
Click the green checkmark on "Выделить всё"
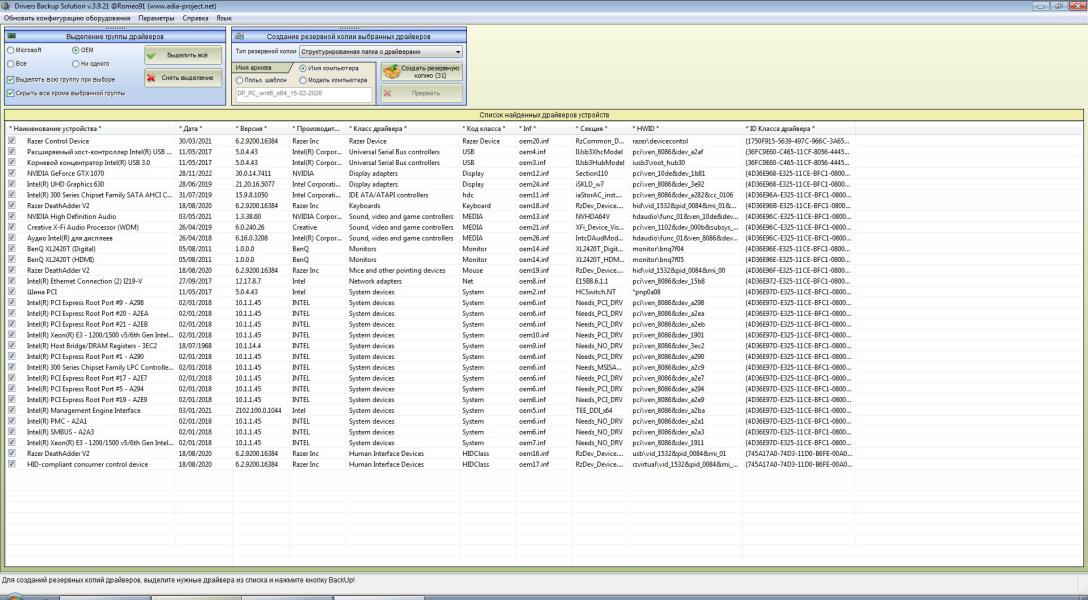point(152,56)
